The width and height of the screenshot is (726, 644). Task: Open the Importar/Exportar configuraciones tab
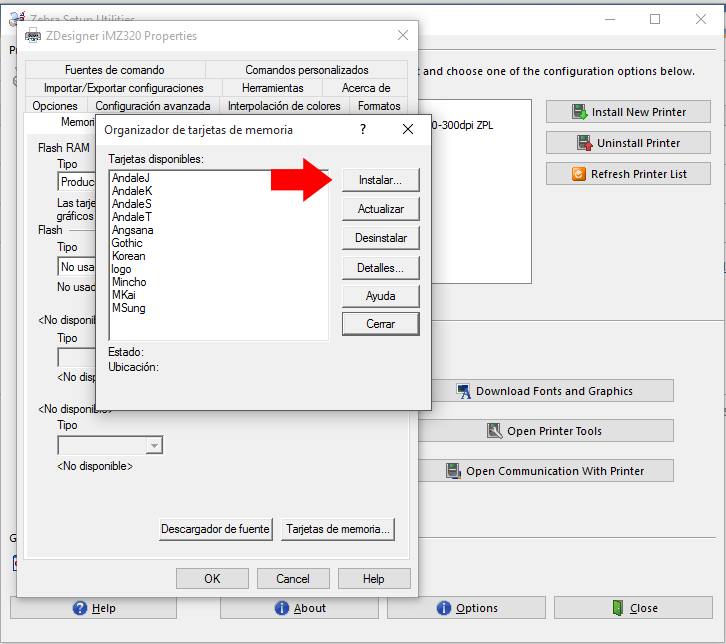pyautogui.click(x=124, y=88)
